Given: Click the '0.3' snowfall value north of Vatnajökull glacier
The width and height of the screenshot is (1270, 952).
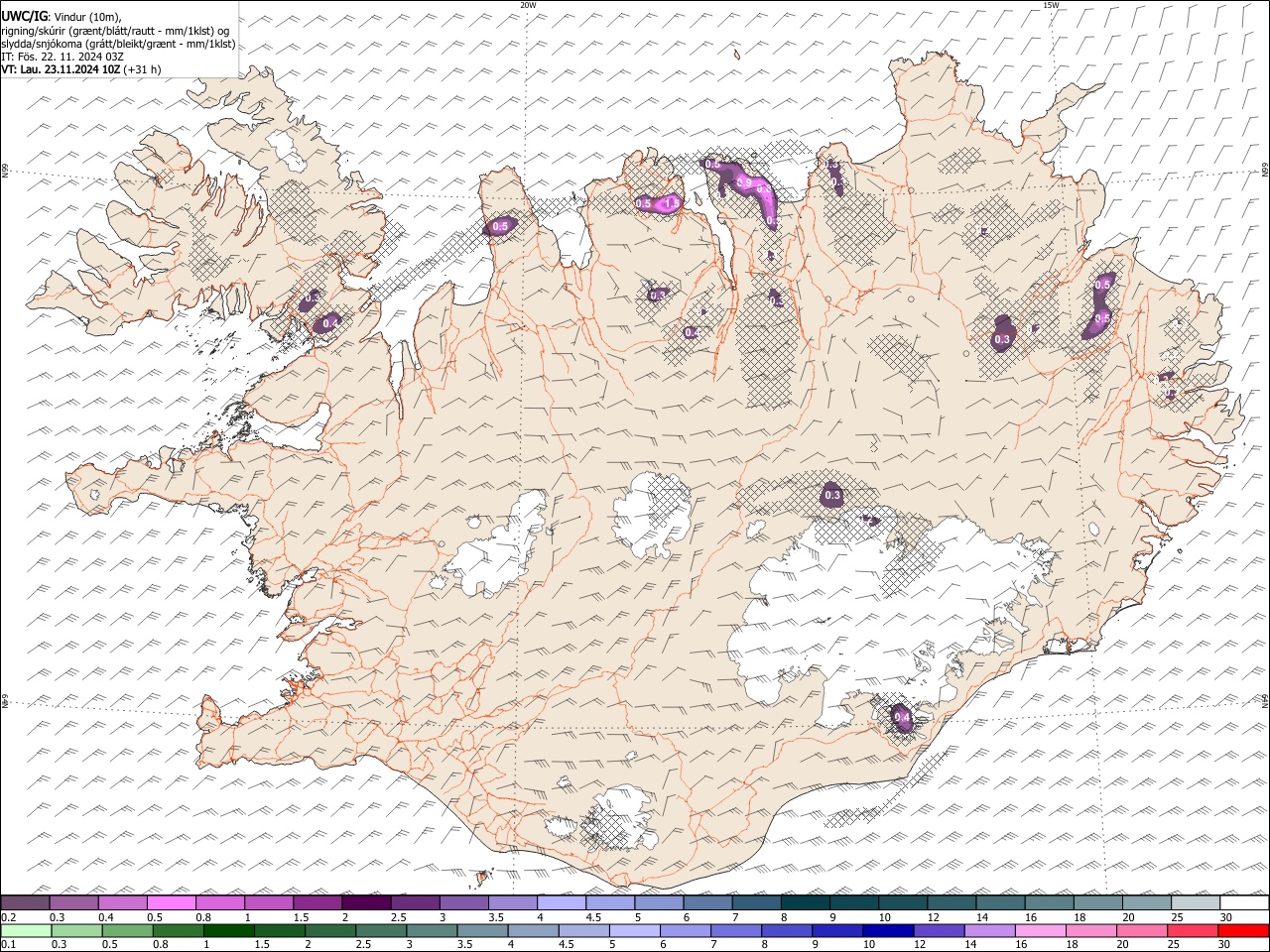Looking at the screenshot, I should 832,496.
